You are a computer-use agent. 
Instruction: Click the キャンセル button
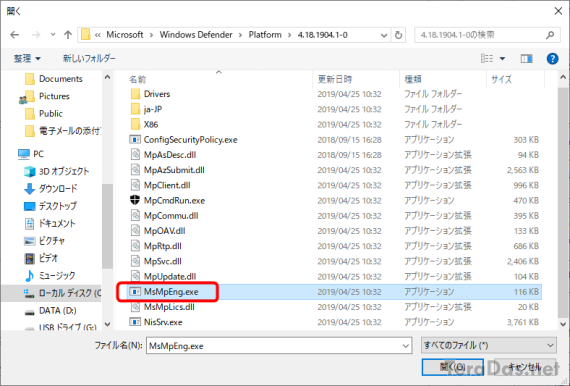coord(525,367)
